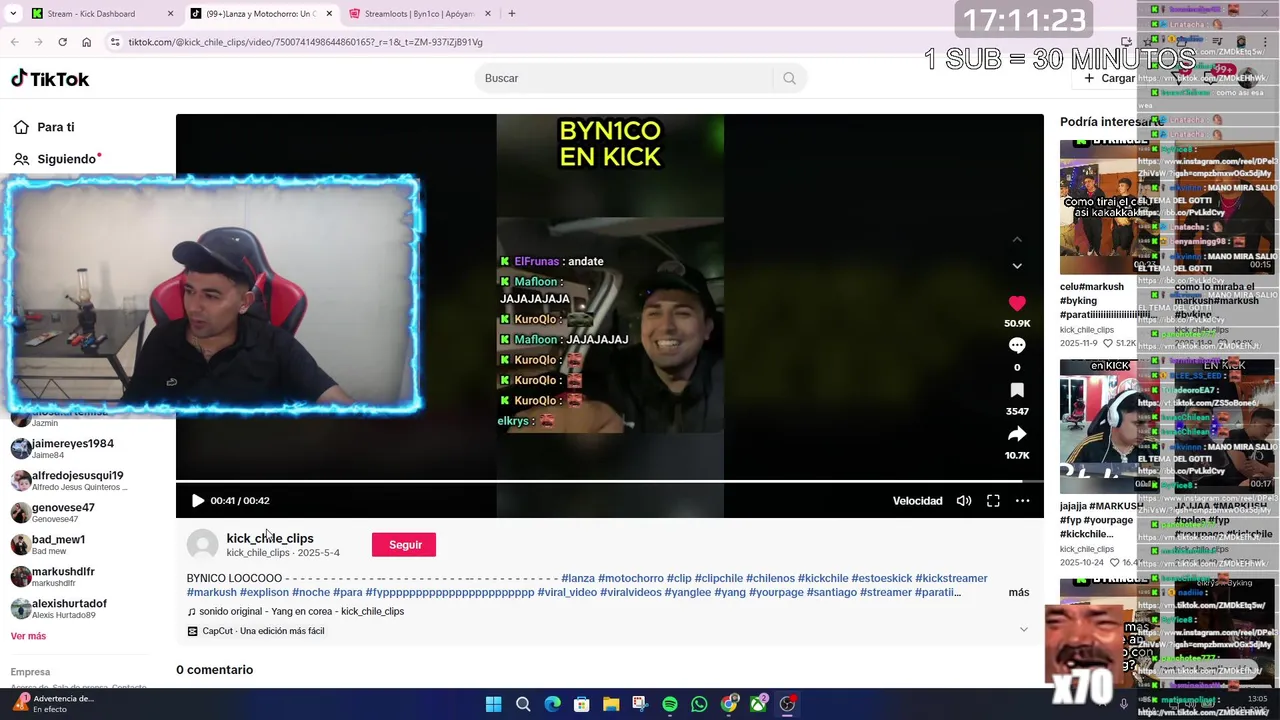Go to previous video up arrow

[1017, 239]
